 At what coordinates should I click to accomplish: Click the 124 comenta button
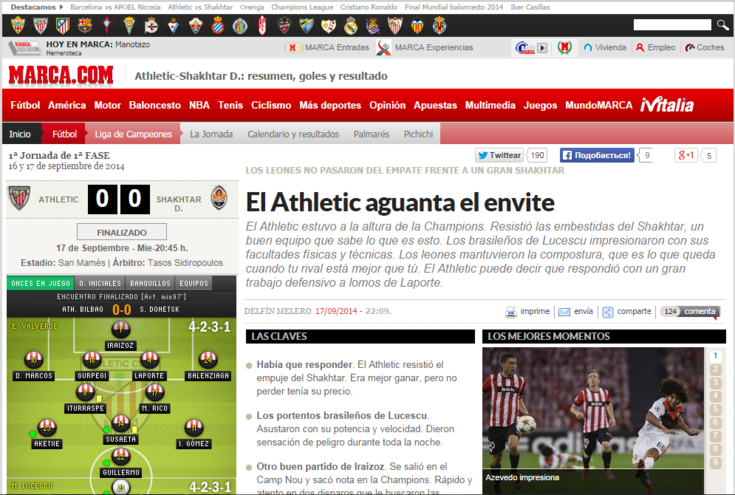pyautogui.click(x=690, y=311)
